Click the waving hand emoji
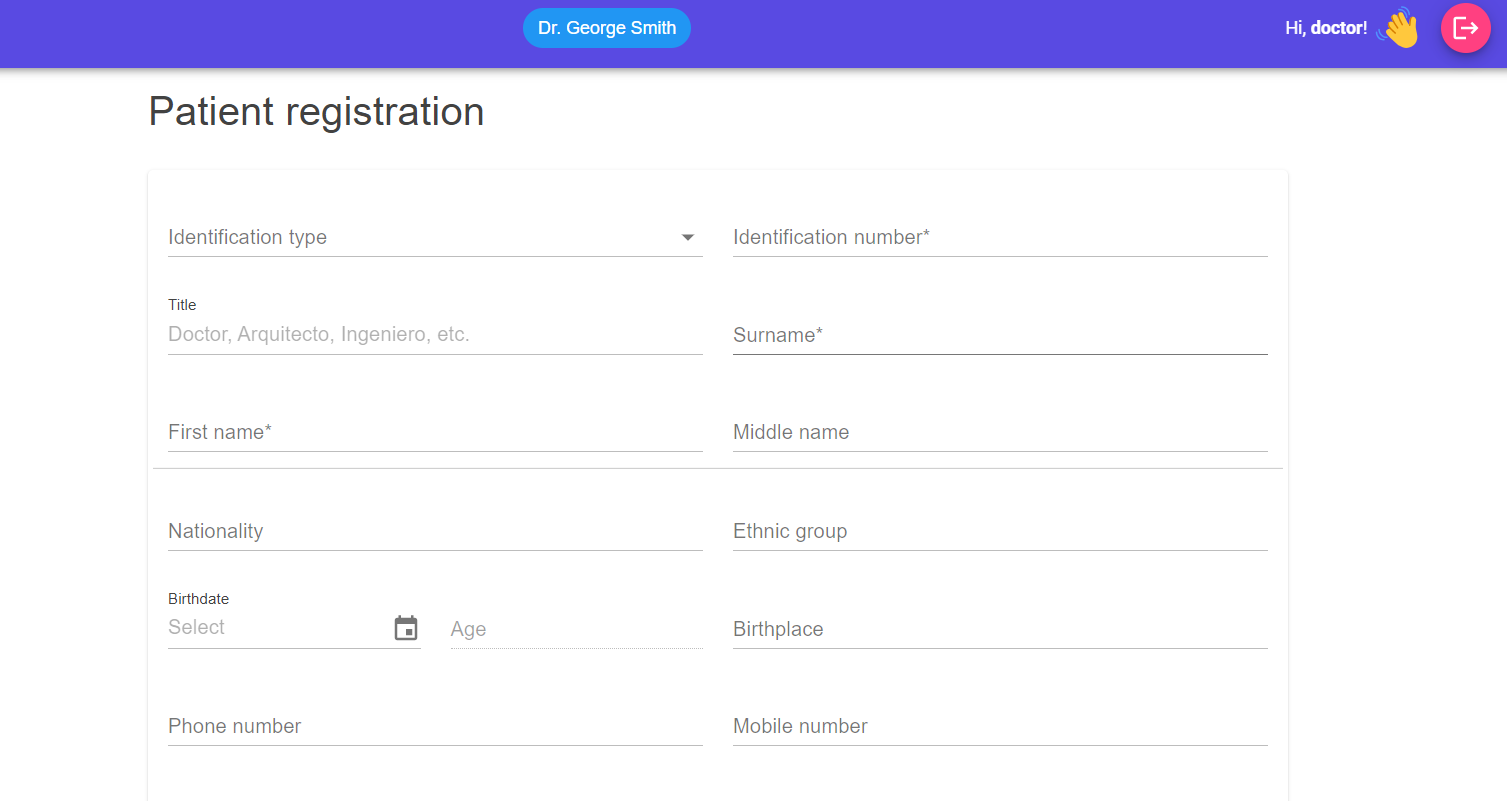Viewport: 1507px width, 801px height. [x=1398, y=28]
